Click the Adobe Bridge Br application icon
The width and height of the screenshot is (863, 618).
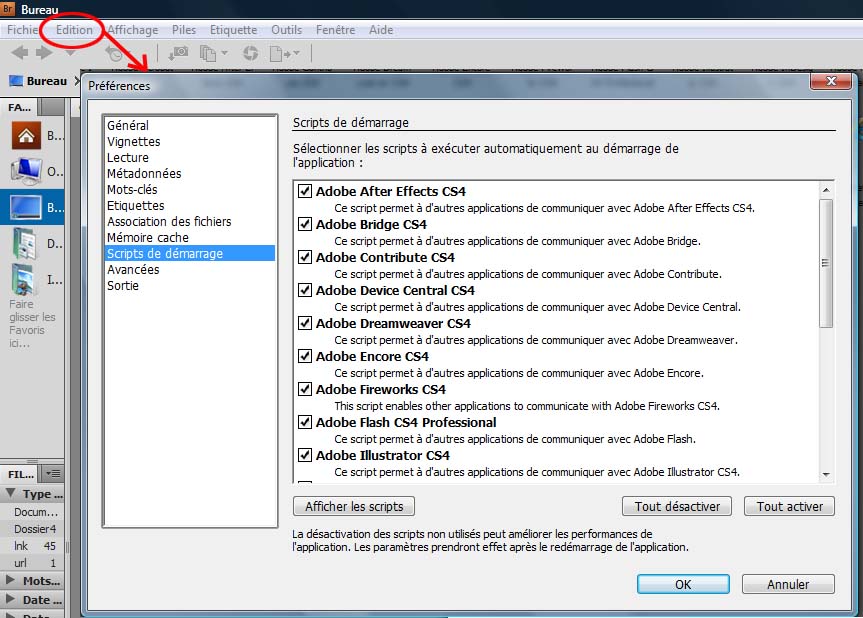click(8, 8)
